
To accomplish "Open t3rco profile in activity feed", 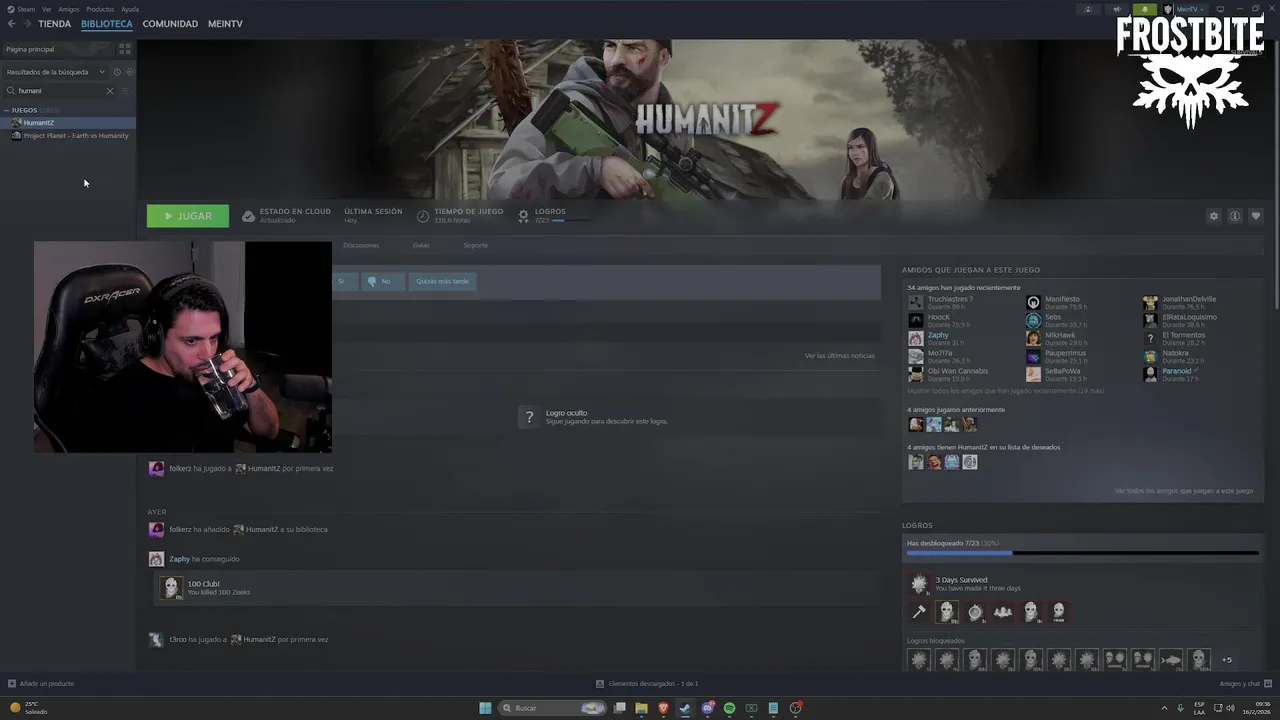I will click(178, 639).
